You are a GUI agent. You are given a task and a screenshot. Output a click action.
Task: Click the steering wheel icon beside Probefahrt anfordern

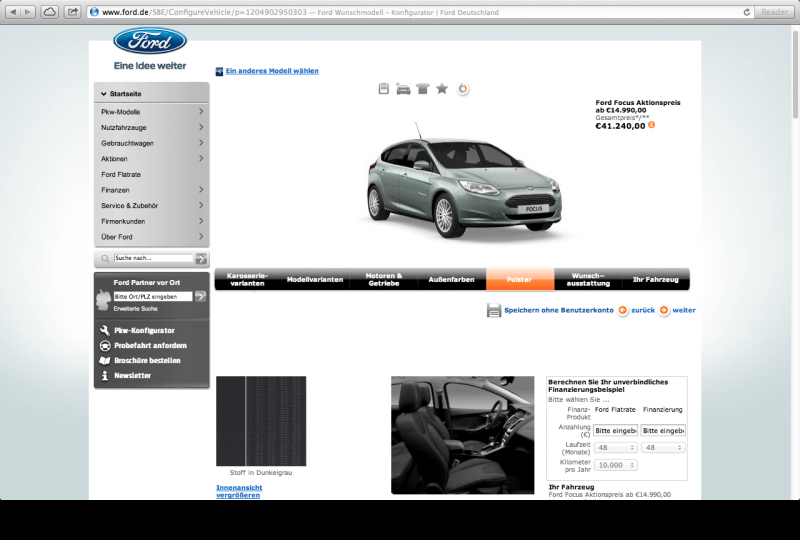tap(105, 346)
